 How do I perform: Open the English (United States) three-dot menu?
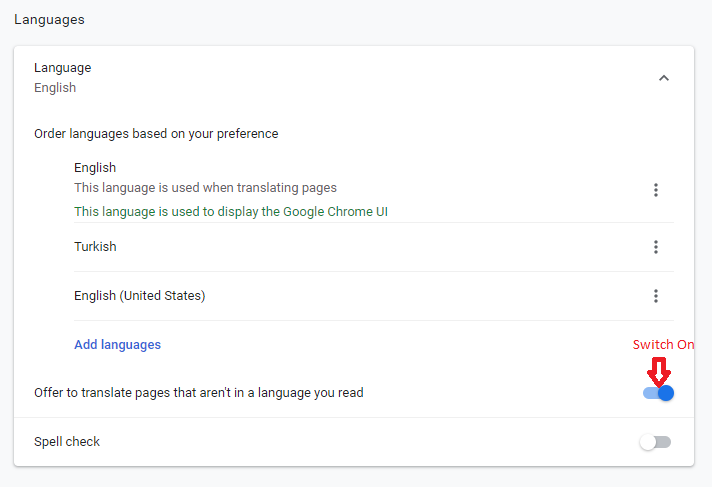656,296
